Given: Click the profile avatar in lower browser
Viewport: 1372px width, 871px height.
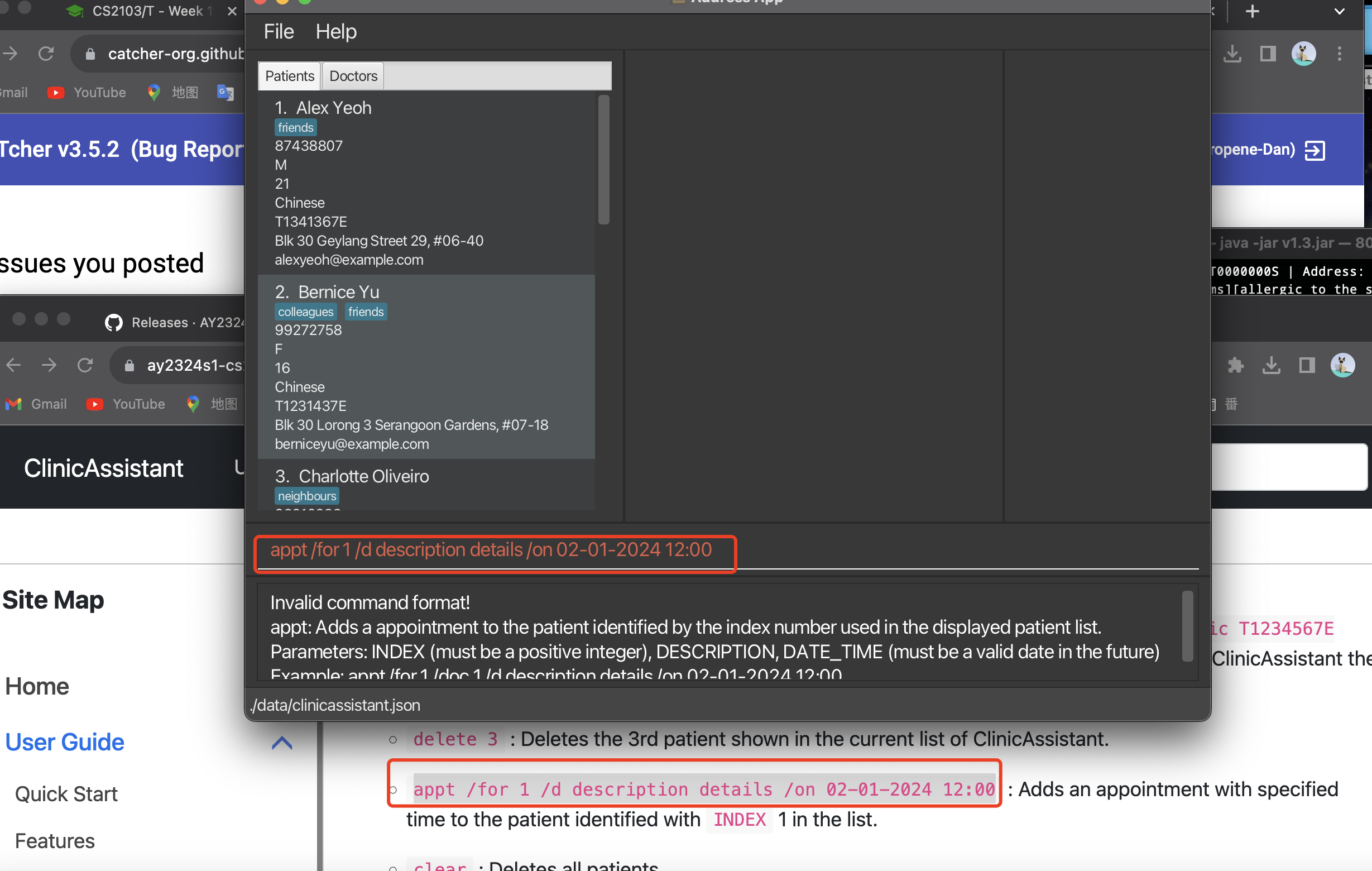Looking at the screenshot, I should (1342, 365).
